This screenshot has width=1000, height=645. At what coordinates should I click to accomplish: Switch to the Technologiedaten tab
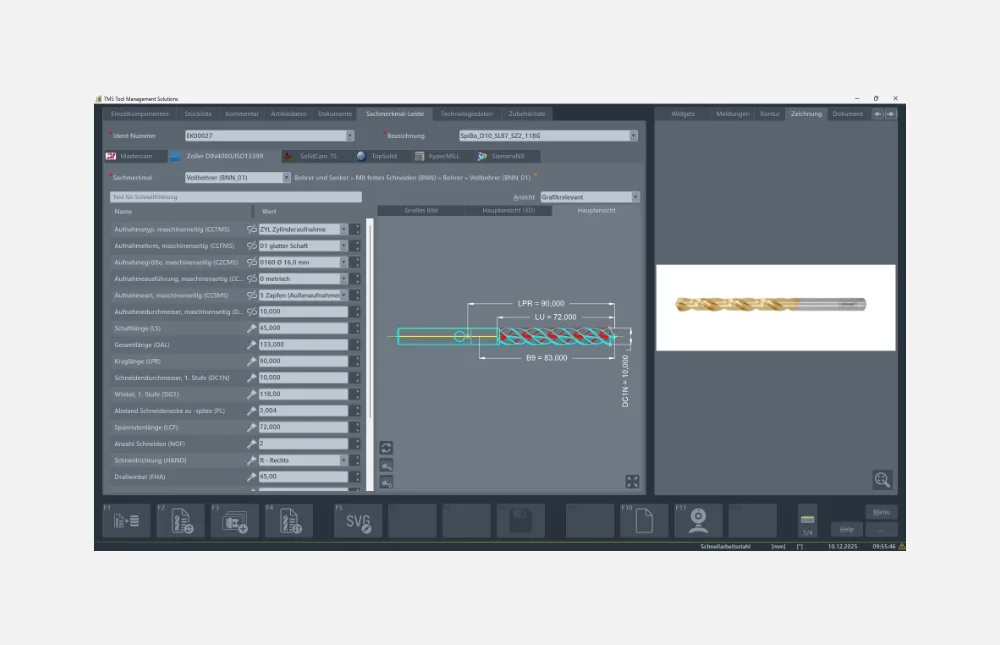[x=466, y=114]
